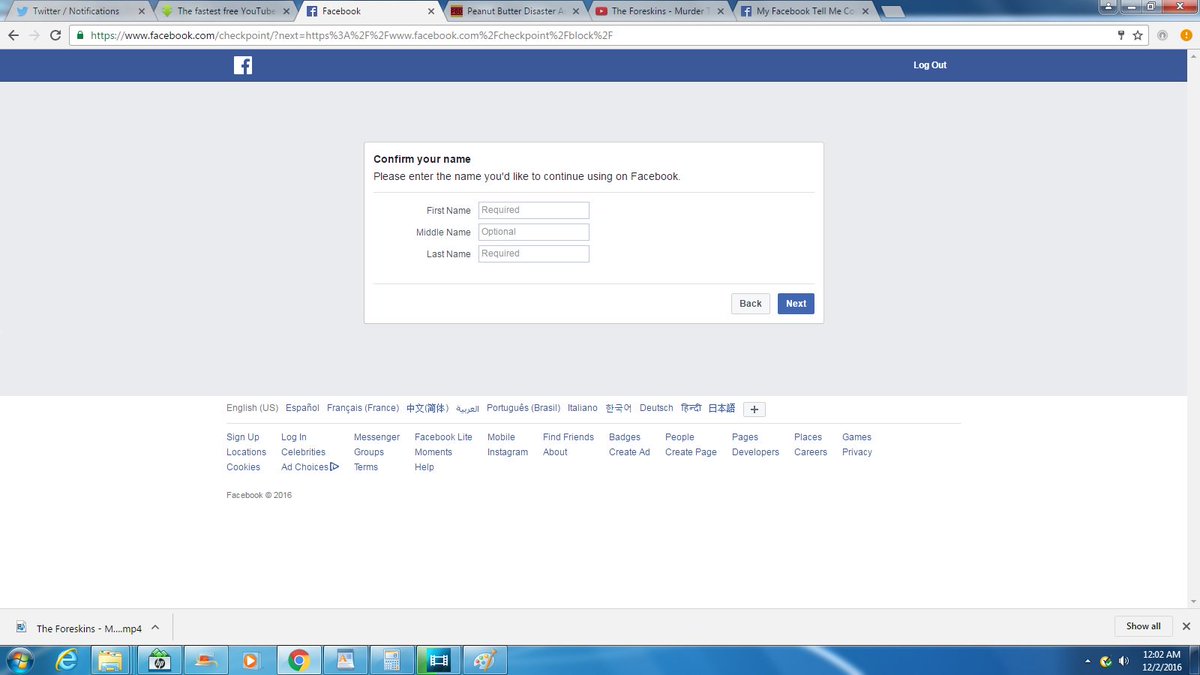Click the Facebook logo in the blue header
The width and height of the screenshot is (1200, 675).
point(243,65)
